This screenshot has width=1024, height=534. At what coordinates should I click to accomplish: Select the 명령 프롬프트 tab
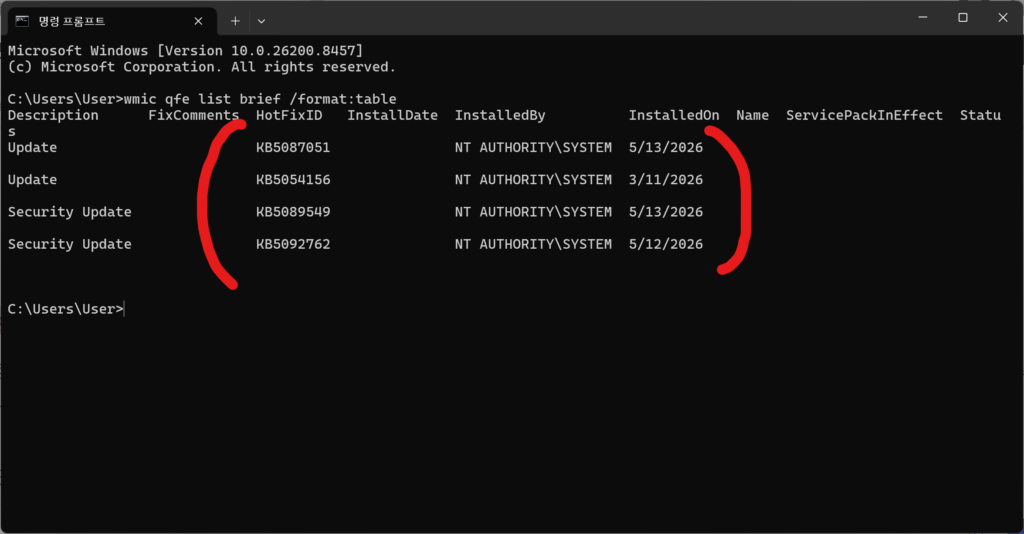pos(111,21)
